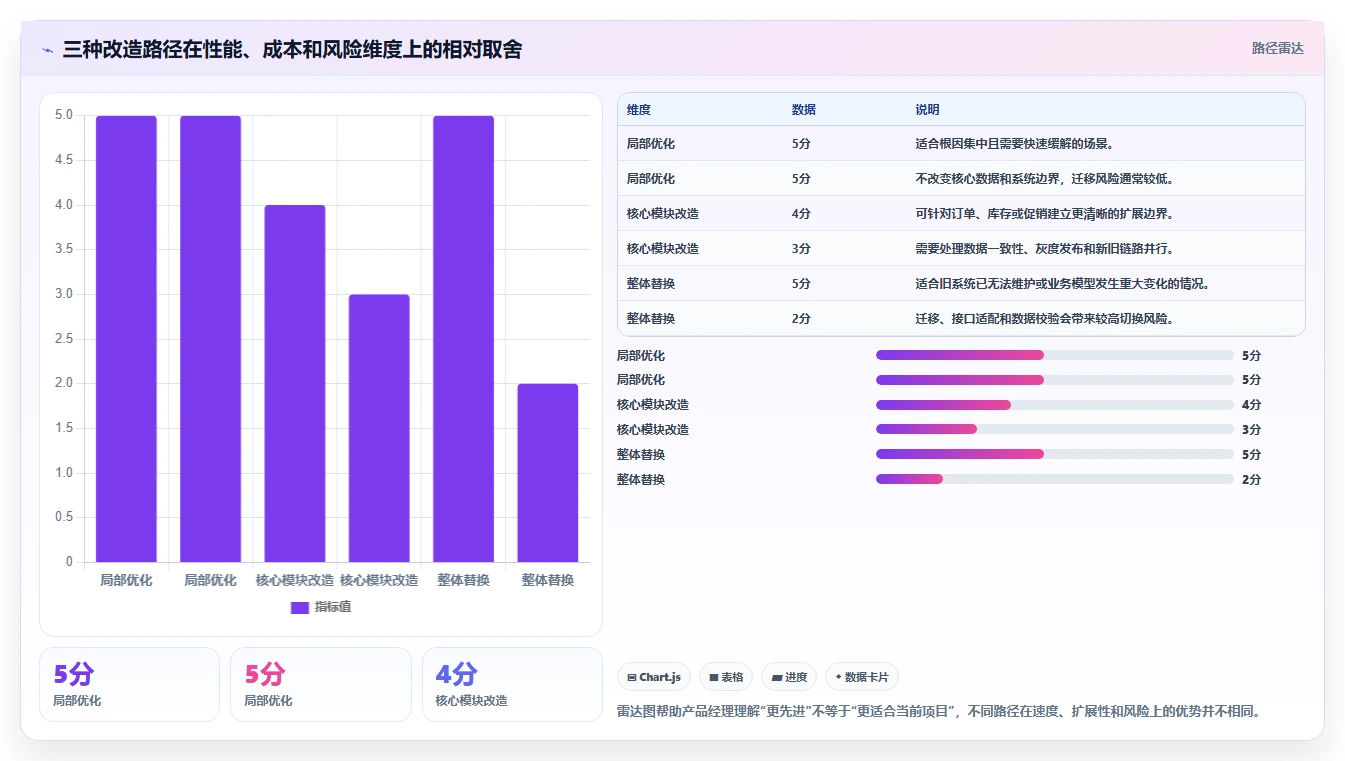Click the 进度 chip

click(789, 677)
